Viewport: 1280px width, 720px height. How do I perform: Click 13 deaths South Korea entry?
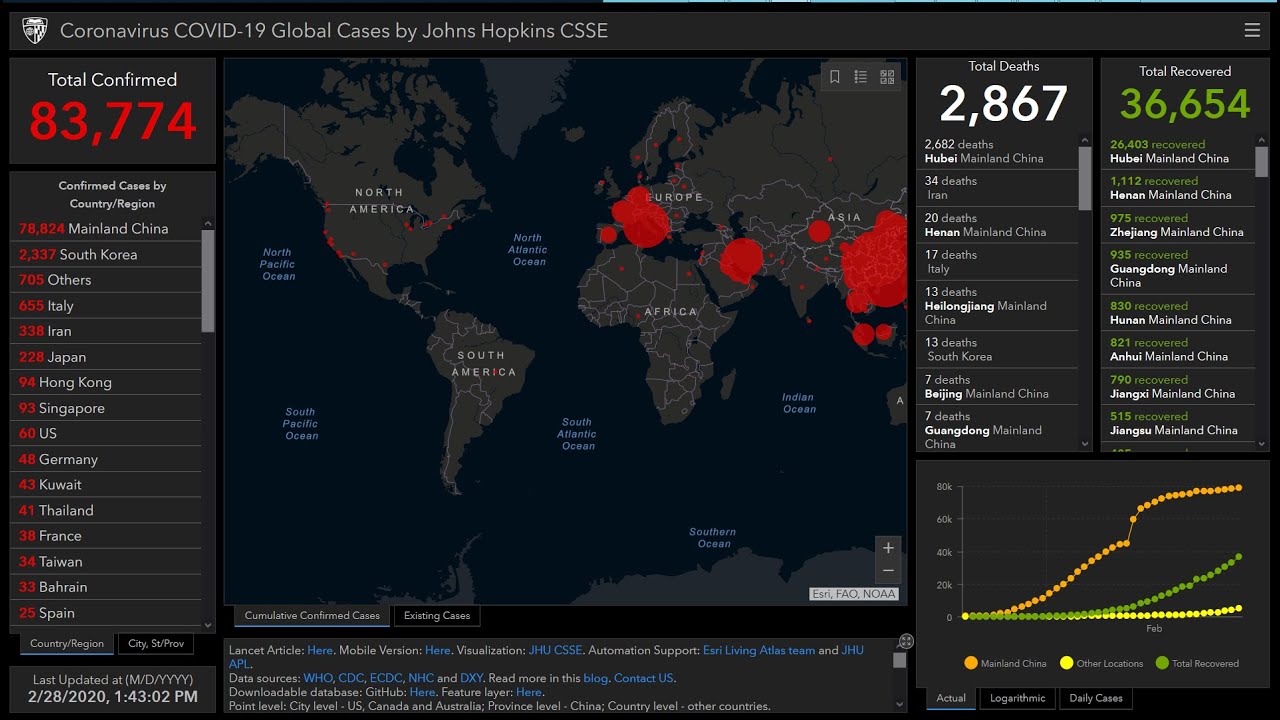997,349
